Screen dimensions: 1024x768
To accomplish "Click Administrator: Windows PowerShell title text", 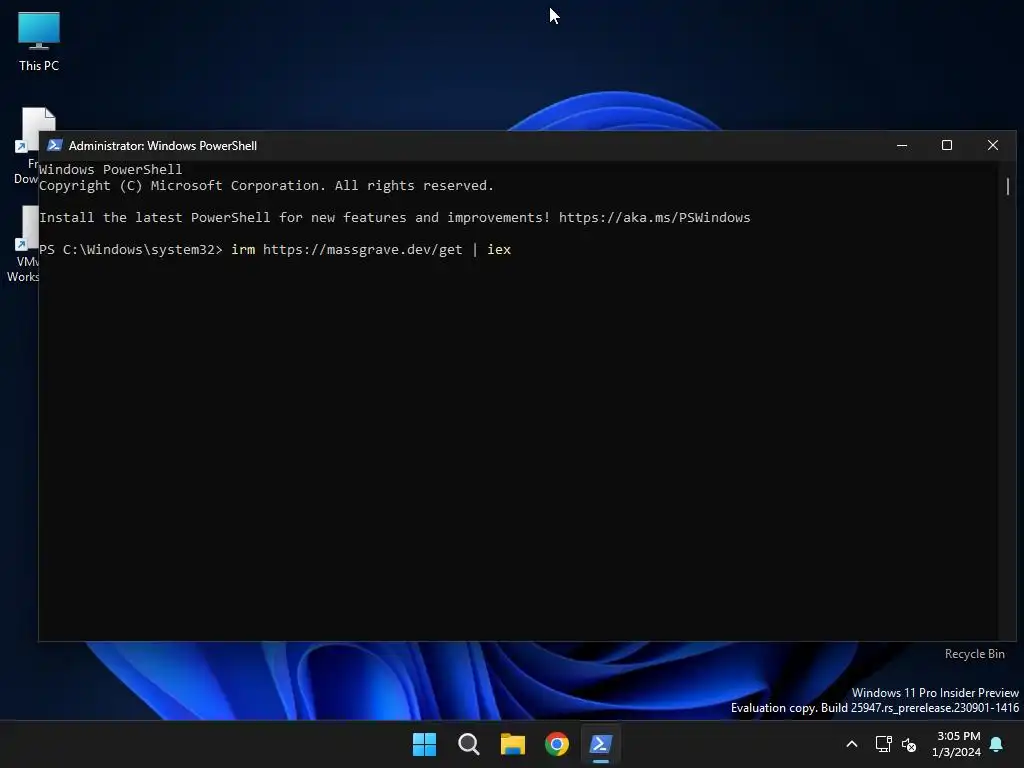I will click(x=163, y=146).
